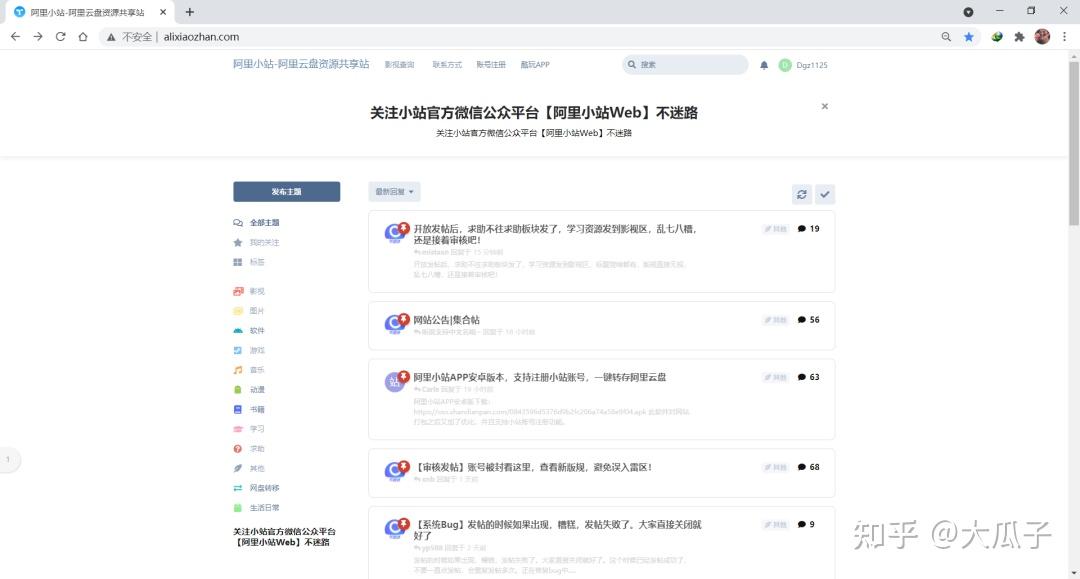This screenshot has height=579, width=1080.
Task: Select the 影视 category in sidebar
Action: 249,291
